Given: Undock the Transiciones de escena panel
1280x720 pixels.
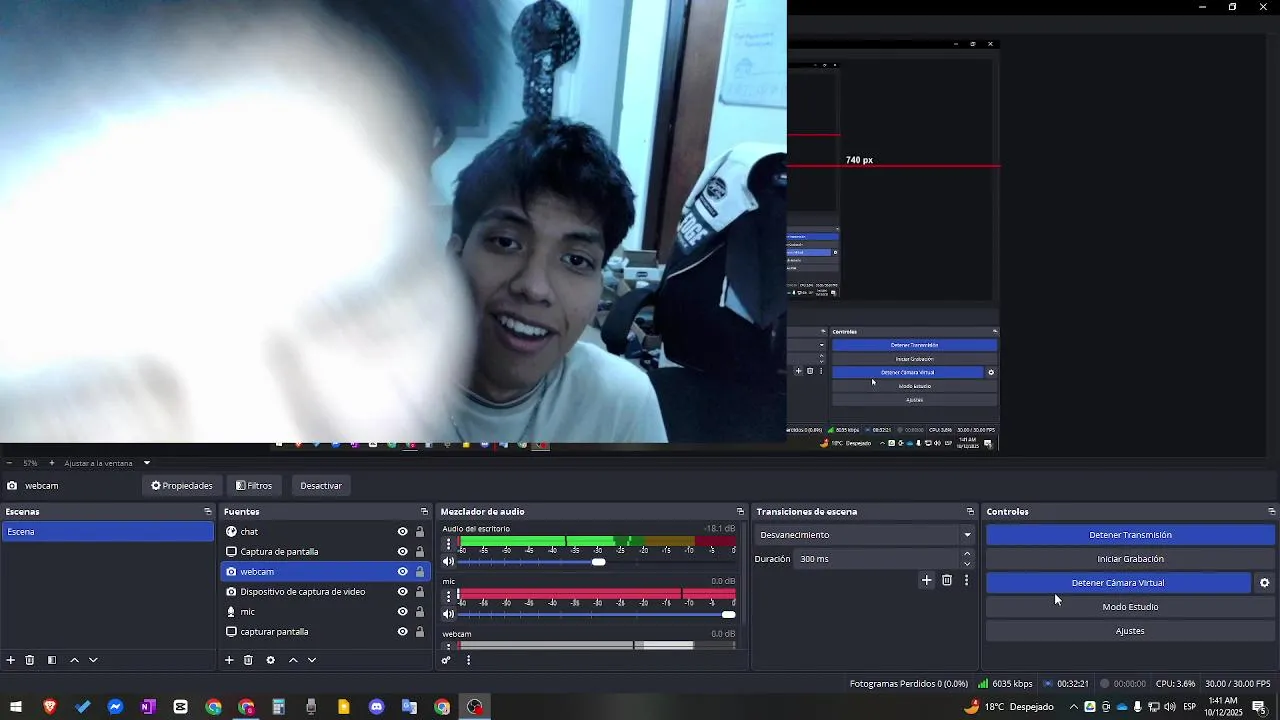Looking at the screenshot, I should click(970, 512).
